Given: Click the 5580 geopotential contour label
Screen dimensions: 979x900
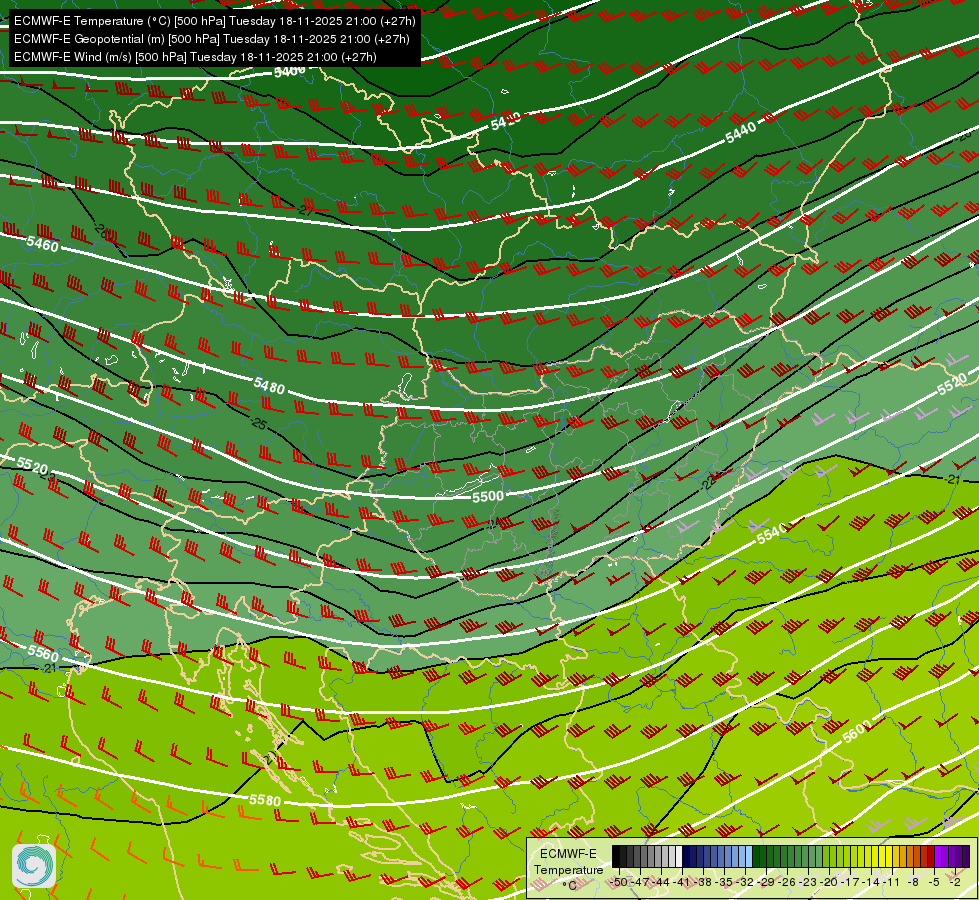Looking at the screenshot, I should (x=265, y=800).
